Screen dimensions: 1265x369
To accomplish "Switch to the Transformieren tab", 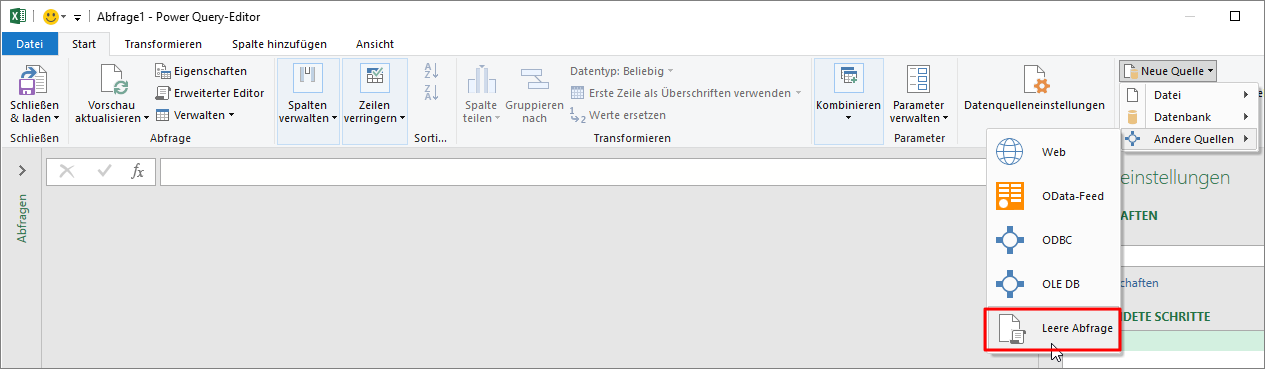I will tap(163, 44).
